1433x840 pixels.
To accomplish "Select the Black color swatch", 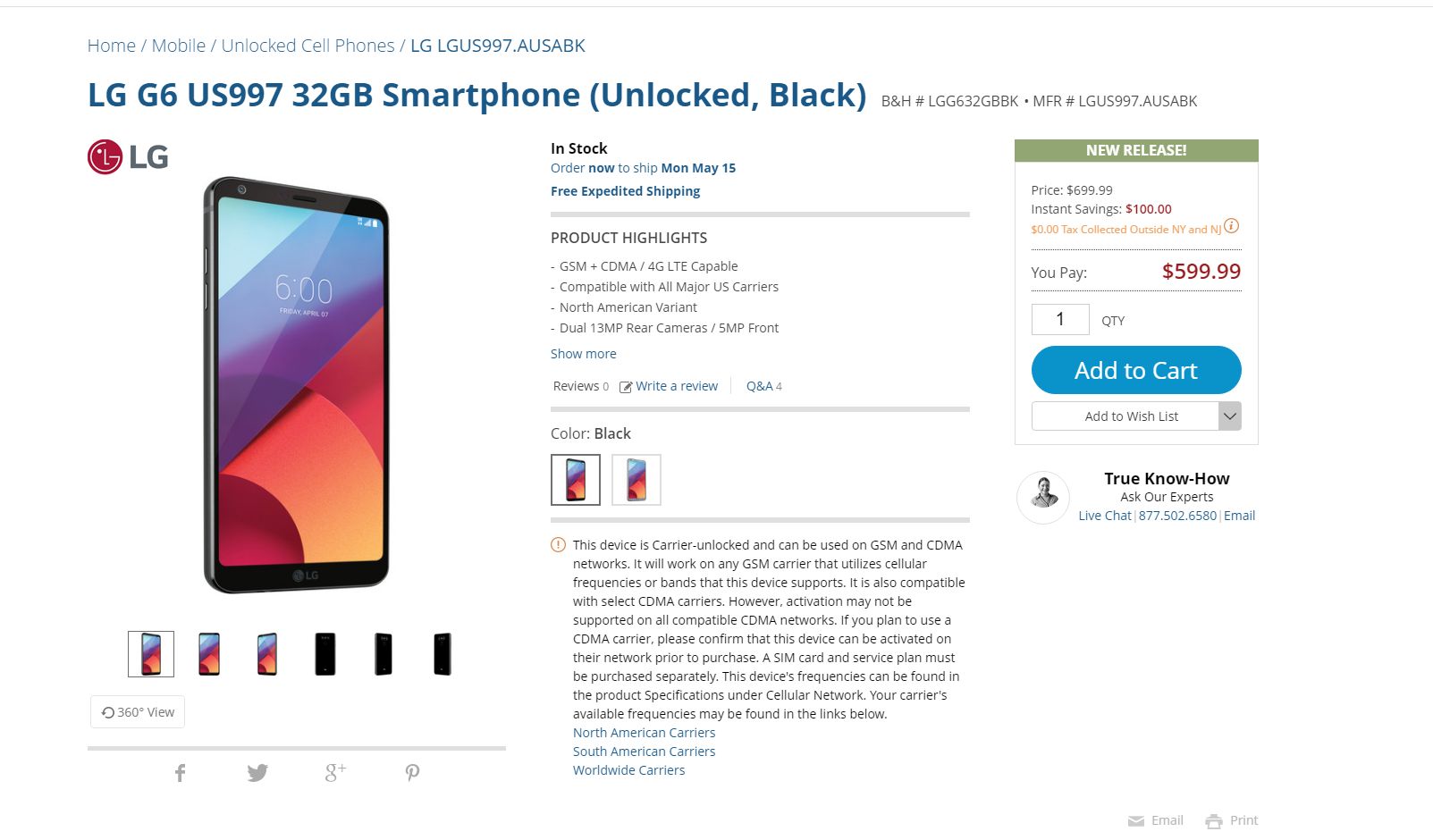I will 576,480.
